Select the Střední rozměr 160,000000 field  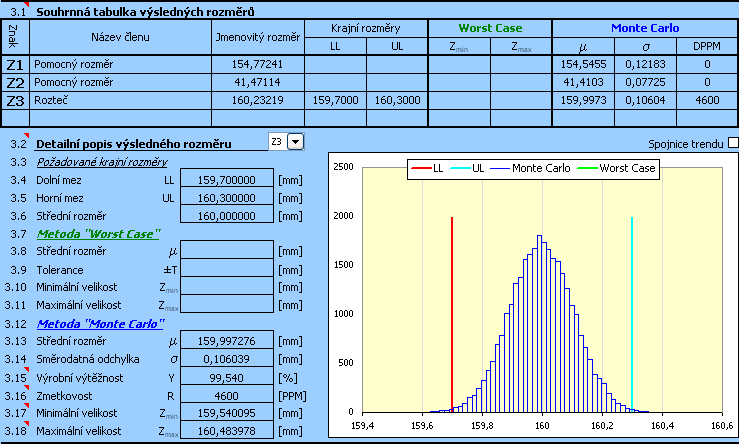click(225, 216)
